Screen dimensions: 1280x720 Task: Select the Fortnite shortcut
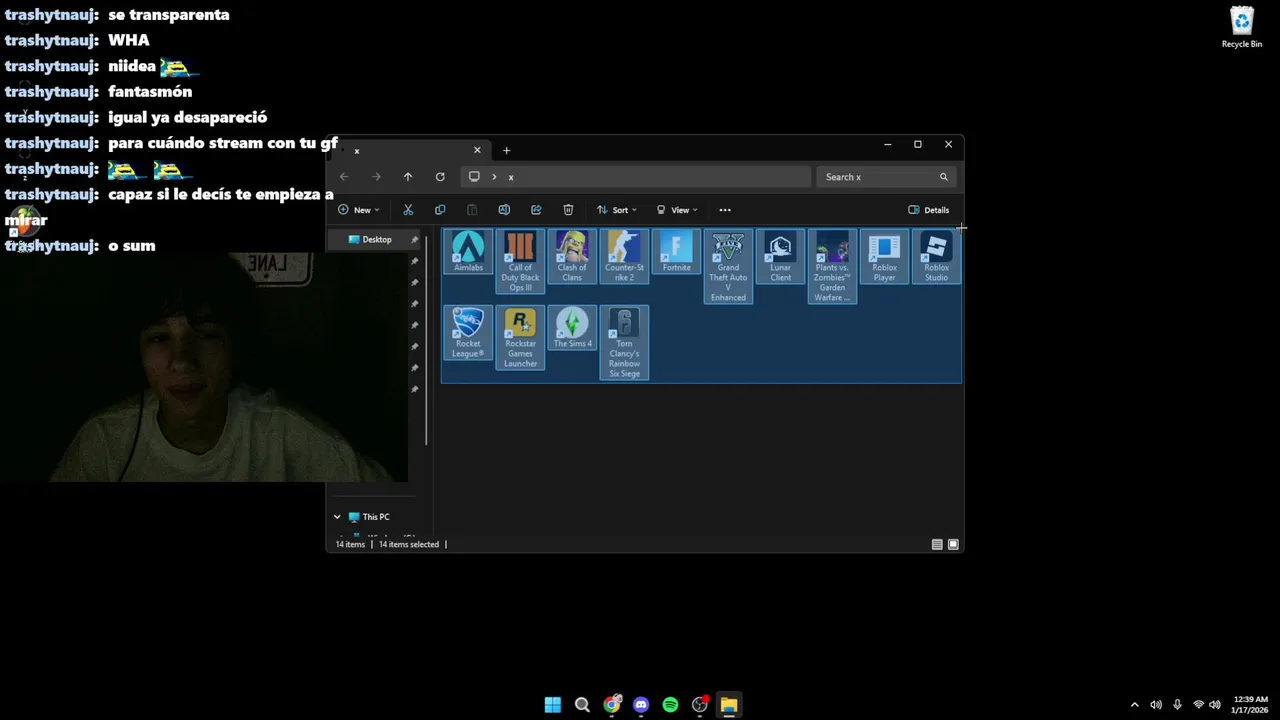coord(676,252)
